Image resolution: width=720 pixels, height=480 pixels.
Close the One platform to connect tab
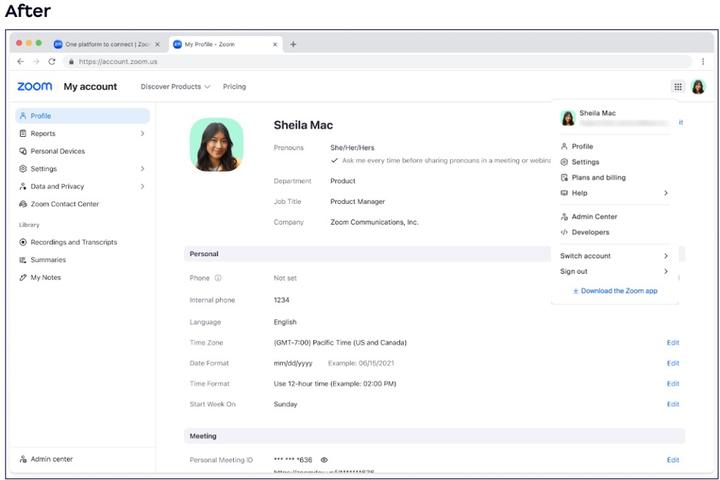pyautogui.click(x=158, y=45)
